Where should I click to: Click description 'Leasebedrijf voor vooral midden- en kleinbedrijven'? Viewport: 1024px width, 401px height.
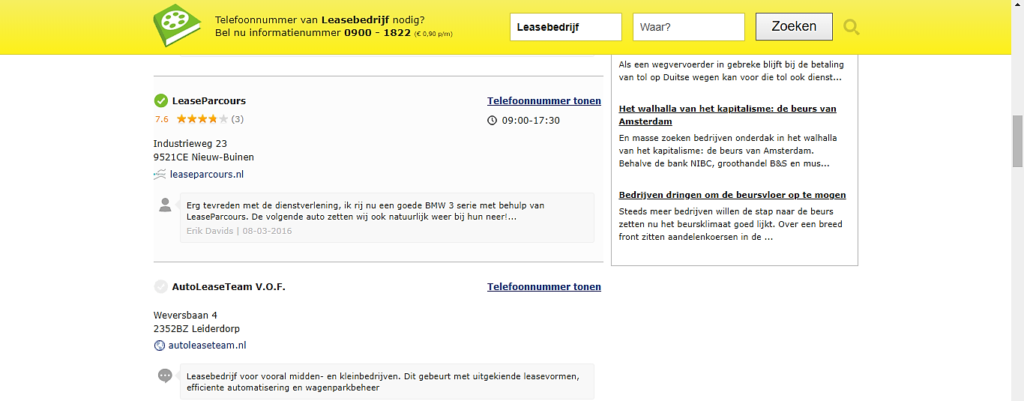[x=382, y=382]
